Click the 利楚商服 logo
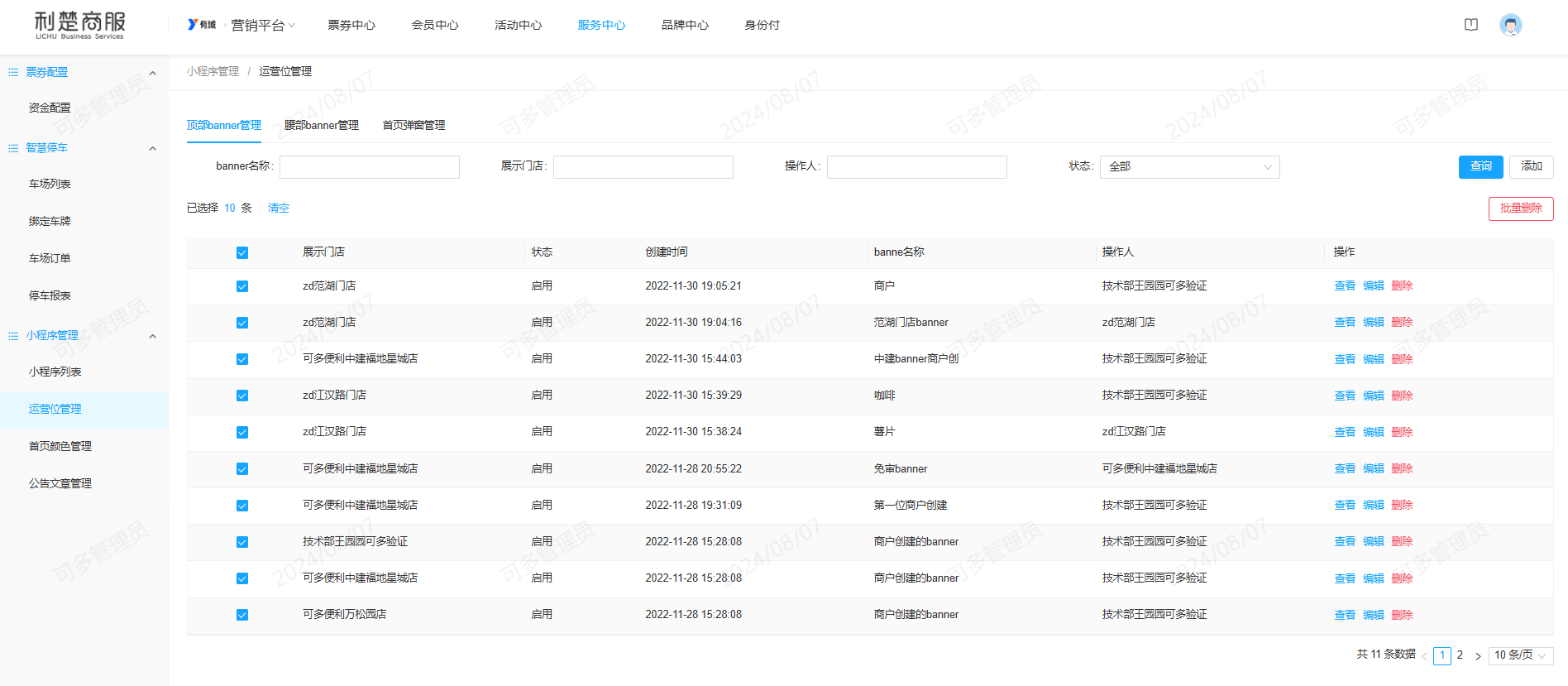The image size is (1568, 686). click(x=79, y=25)
